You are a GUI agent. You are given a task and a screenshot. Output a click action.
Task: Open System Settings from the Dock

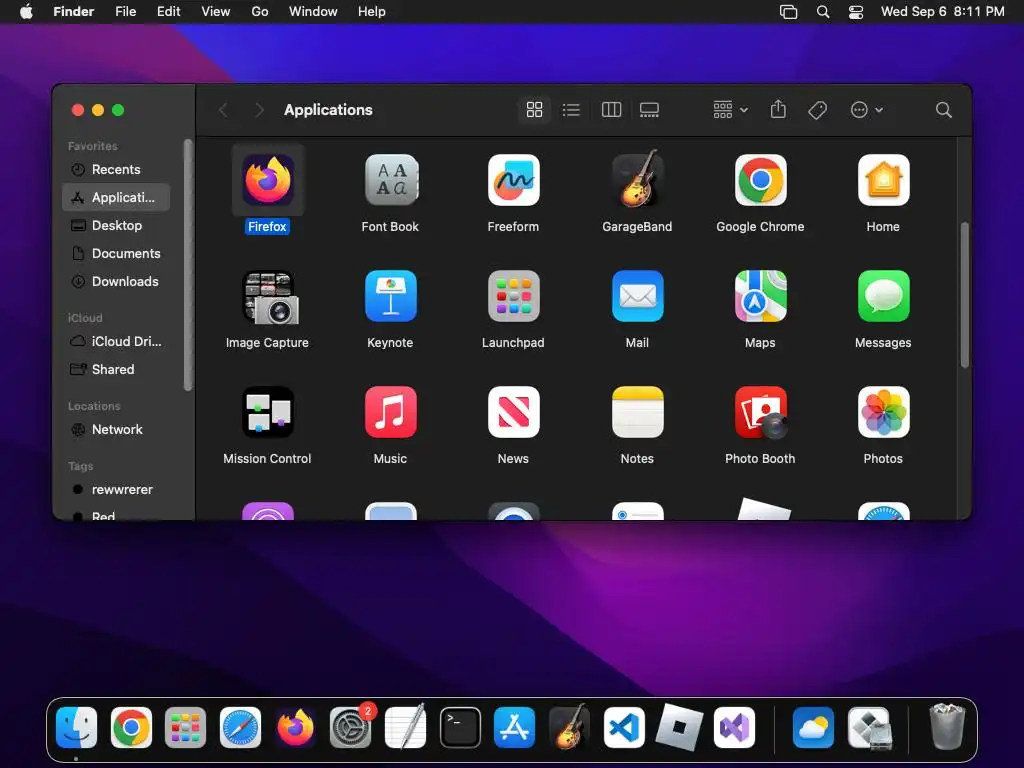click(351, 728)
